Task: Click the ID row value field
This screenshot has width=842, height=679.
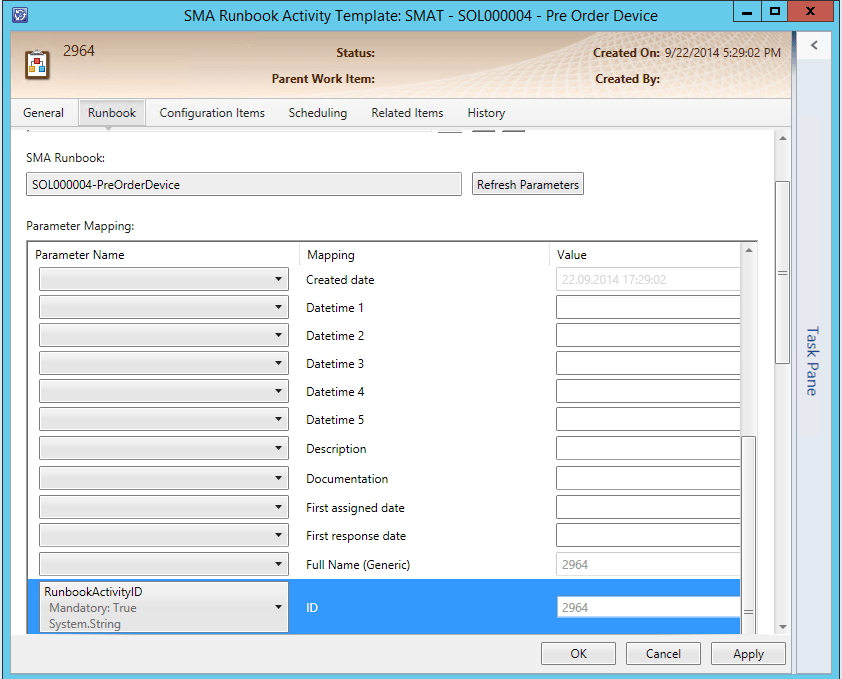Action: click(x=648, y=607)
